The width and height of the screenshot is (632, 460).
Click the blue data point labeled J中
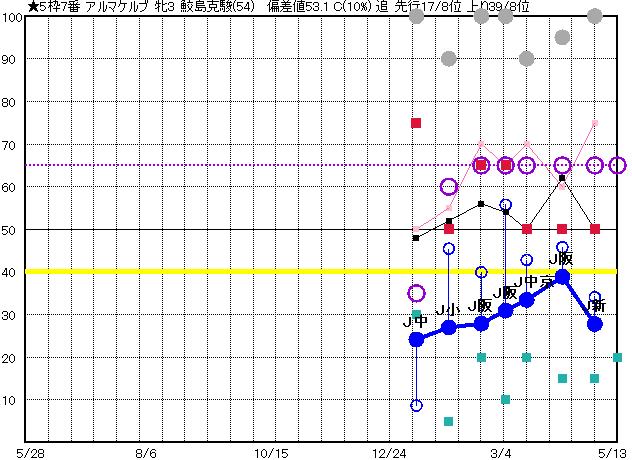click(x=416, y=339)
